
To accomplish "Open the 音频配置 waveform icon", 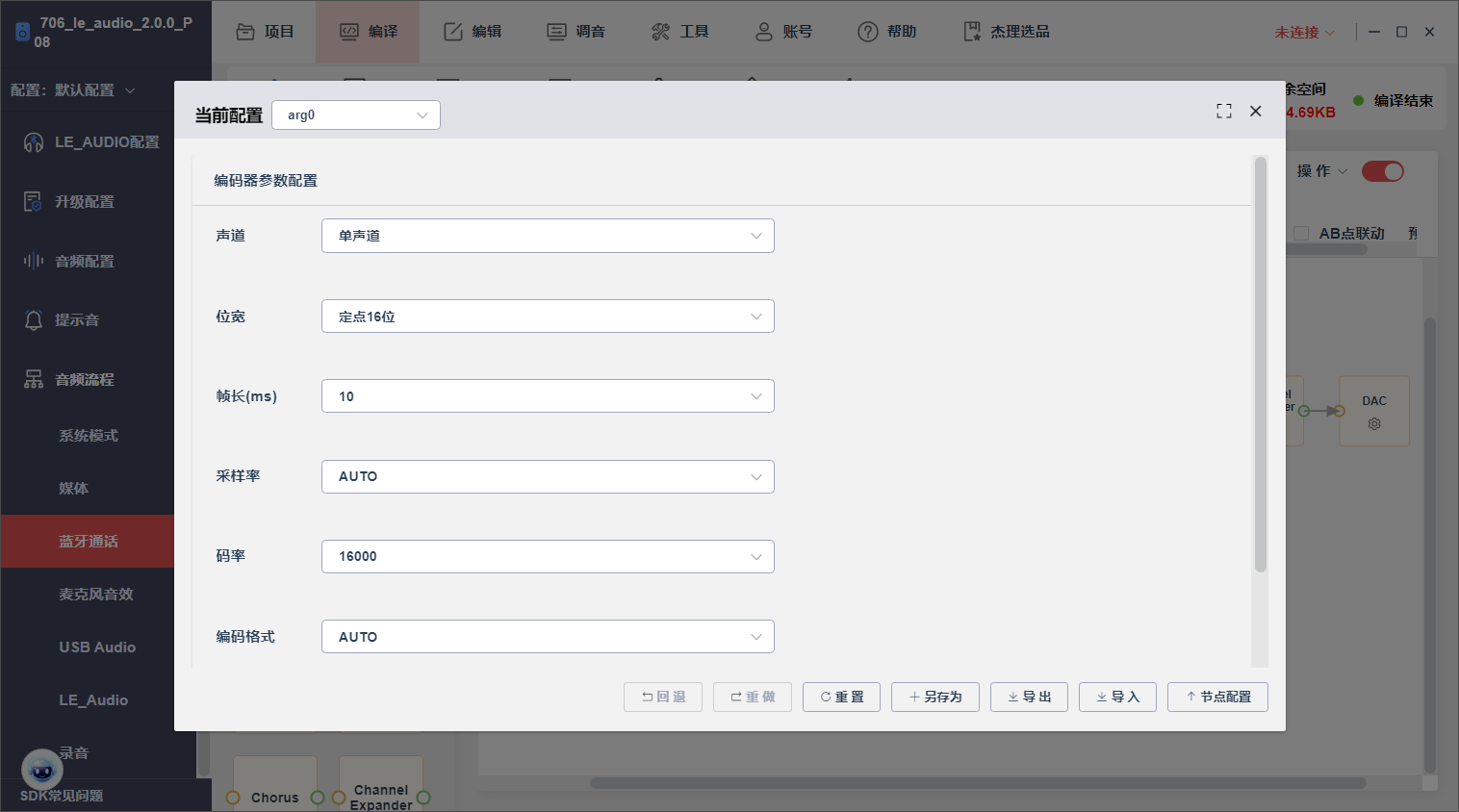I will (34, 261).
